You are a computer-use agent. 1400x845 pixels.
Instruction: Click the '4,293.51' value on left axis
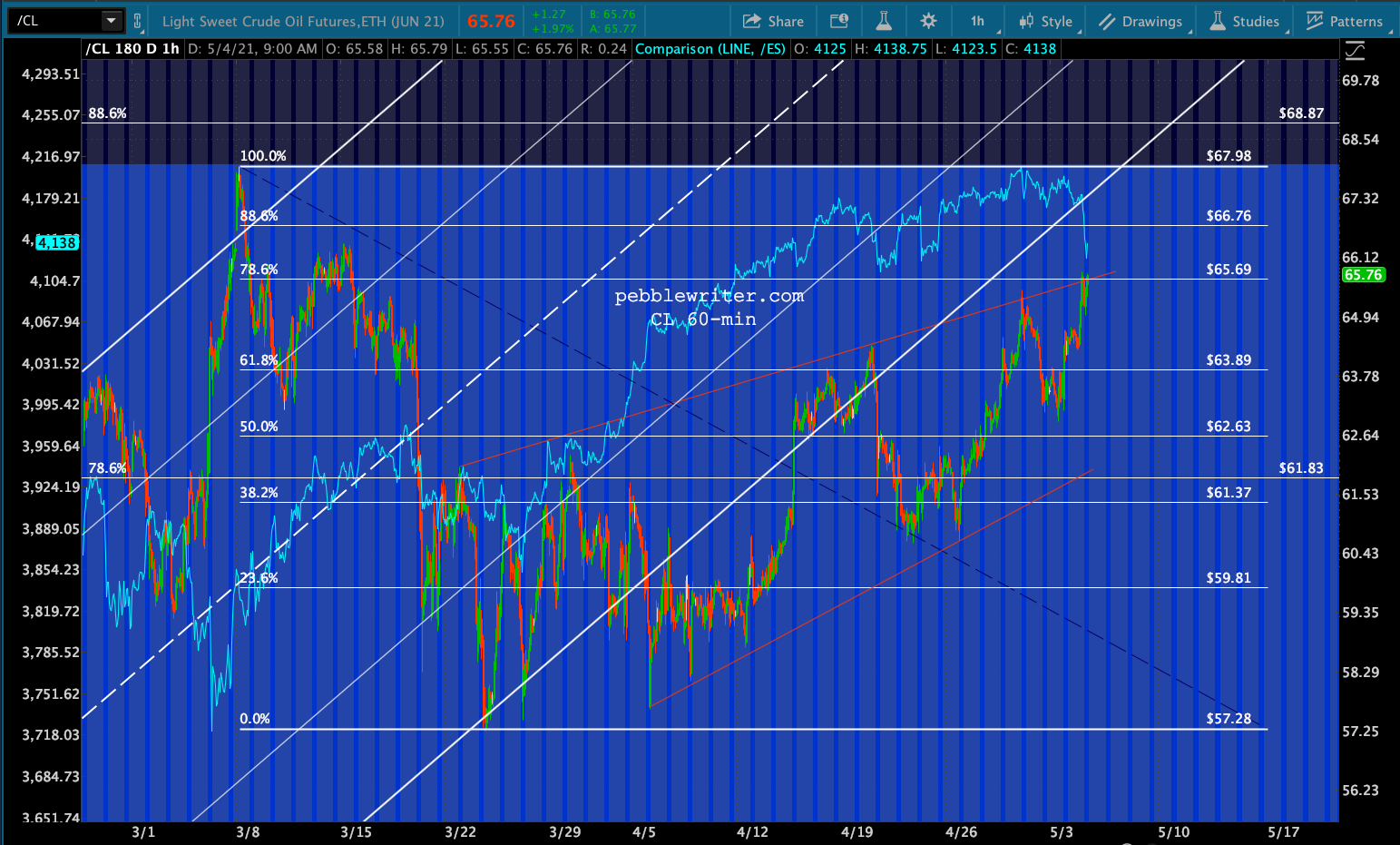tap(51, 74)
